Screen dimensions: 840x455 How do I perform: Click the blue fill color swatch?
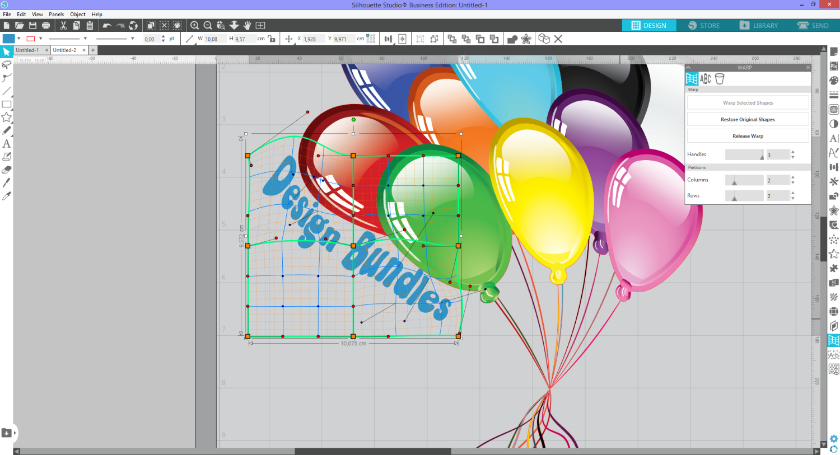9,39
